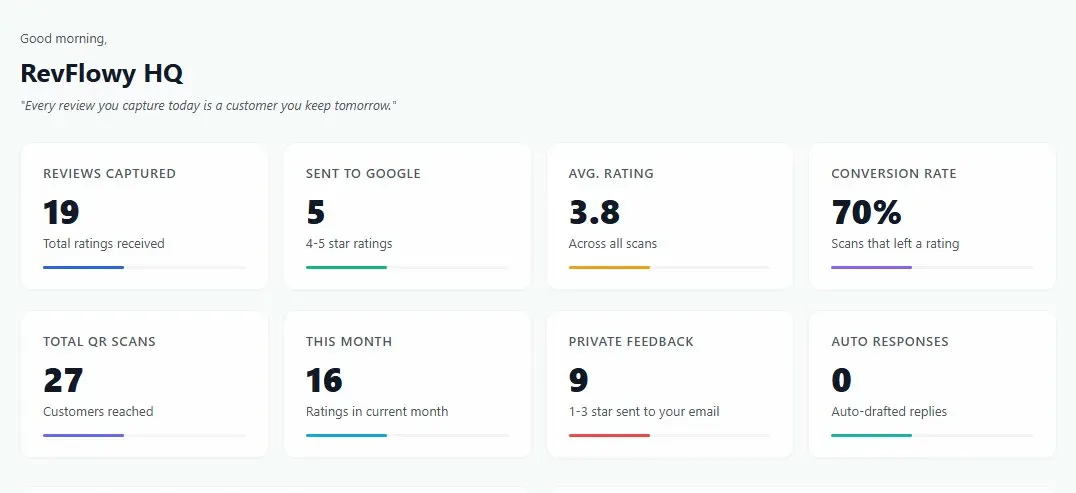Click the CONVERSION RATE label
The image size is (1076, 493).
893,174
